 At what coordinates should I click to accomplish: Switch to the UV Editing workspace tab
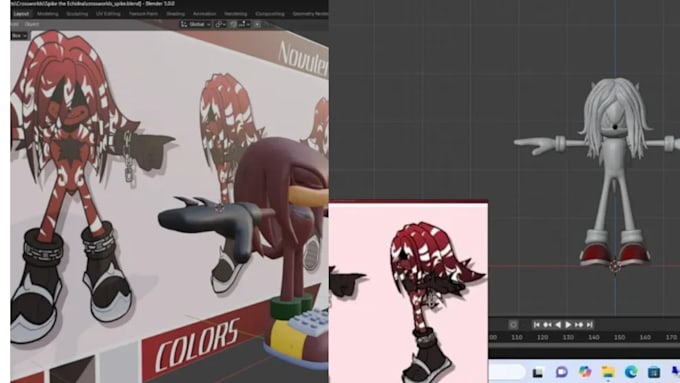click(x=108, y=14)
